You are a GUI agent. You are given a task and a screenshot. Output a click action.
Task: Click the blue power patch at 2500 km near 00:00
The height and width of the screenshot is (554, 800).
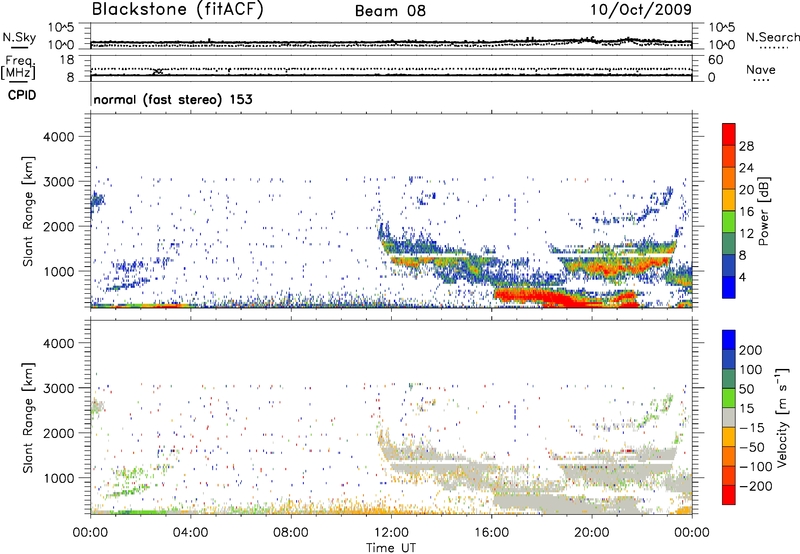click(97, 201)
